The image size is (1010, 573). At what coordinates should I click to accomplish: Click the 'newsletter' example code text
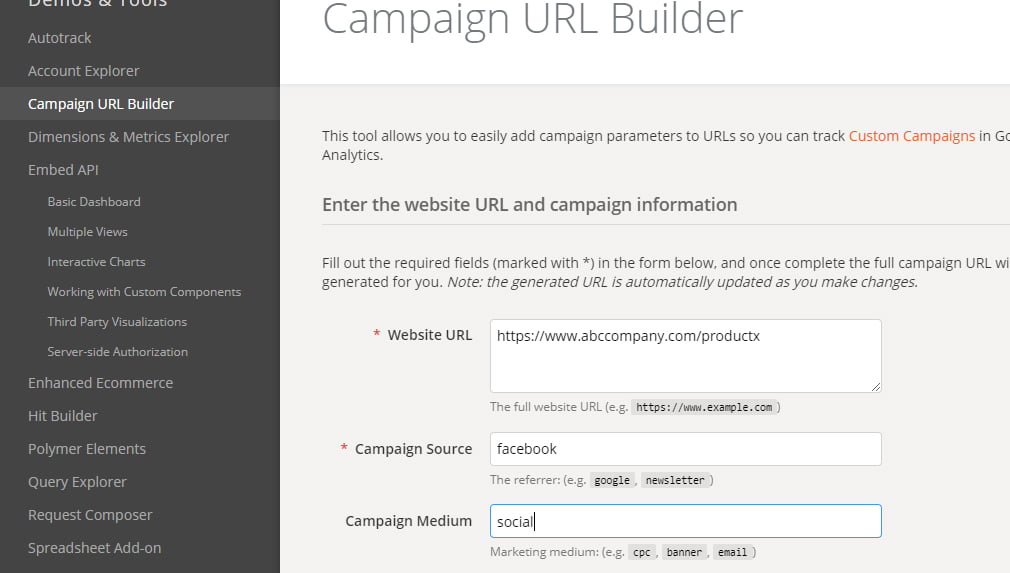point(675,480)
